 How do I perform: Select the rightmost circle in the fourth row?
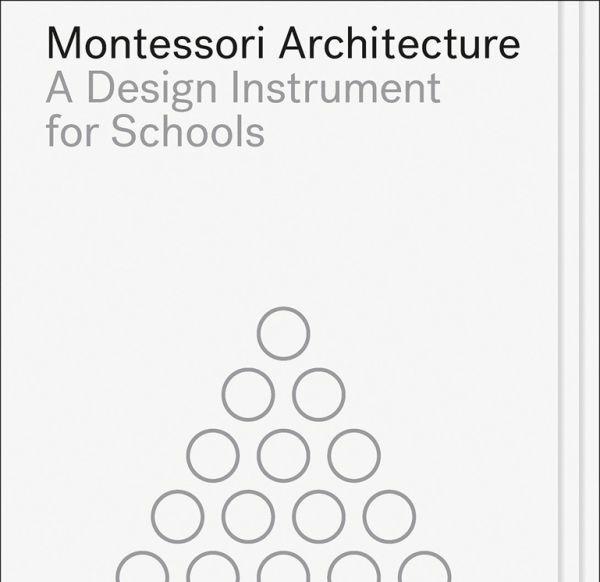coord(389,516)
